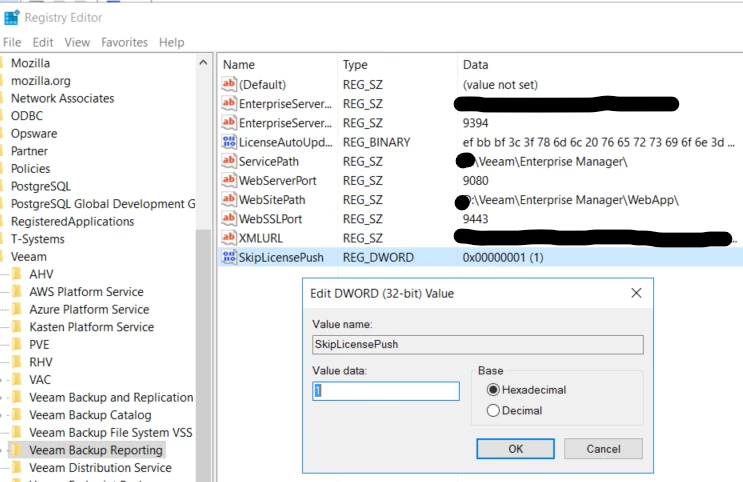Viewport: 743px width, 482px height.
Task: Open the Edit menu
Action: click(x=43, y=42)
